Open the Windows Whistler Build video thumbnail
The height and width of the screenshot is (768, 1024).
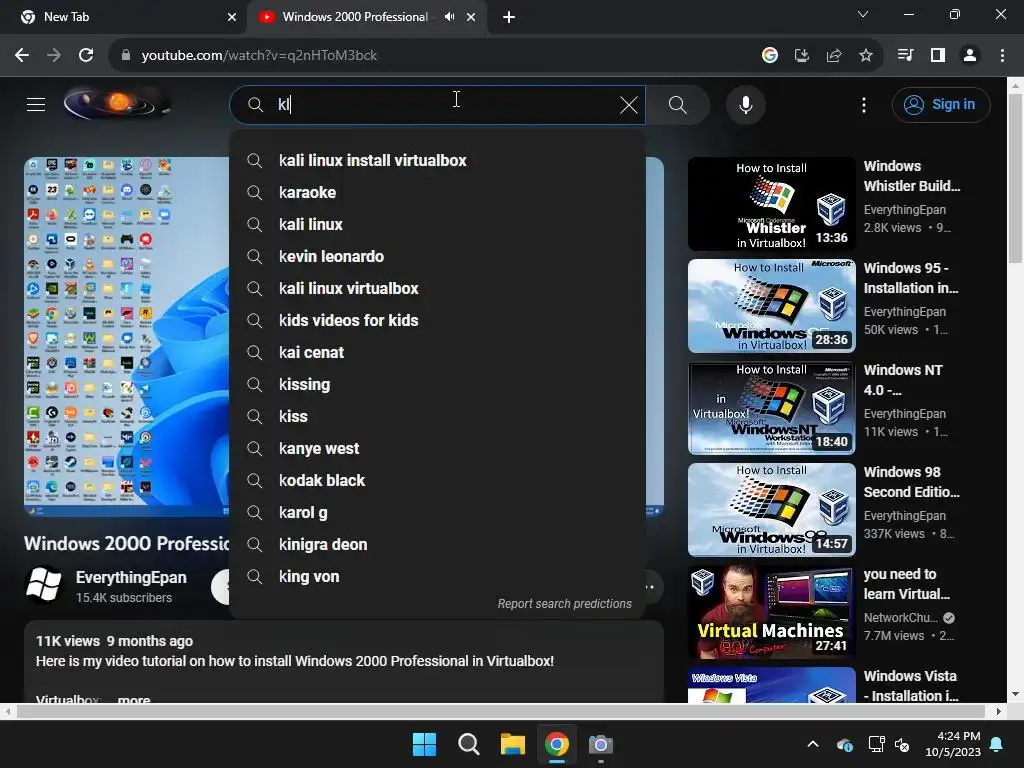tap(771, 204)
